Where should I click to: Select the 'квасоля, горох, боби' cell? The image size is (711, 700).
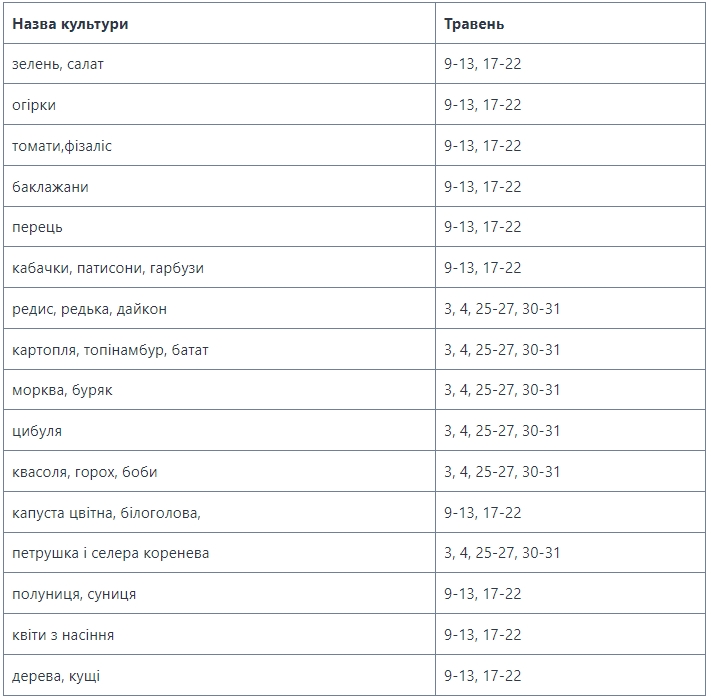(x=85, y=472)
